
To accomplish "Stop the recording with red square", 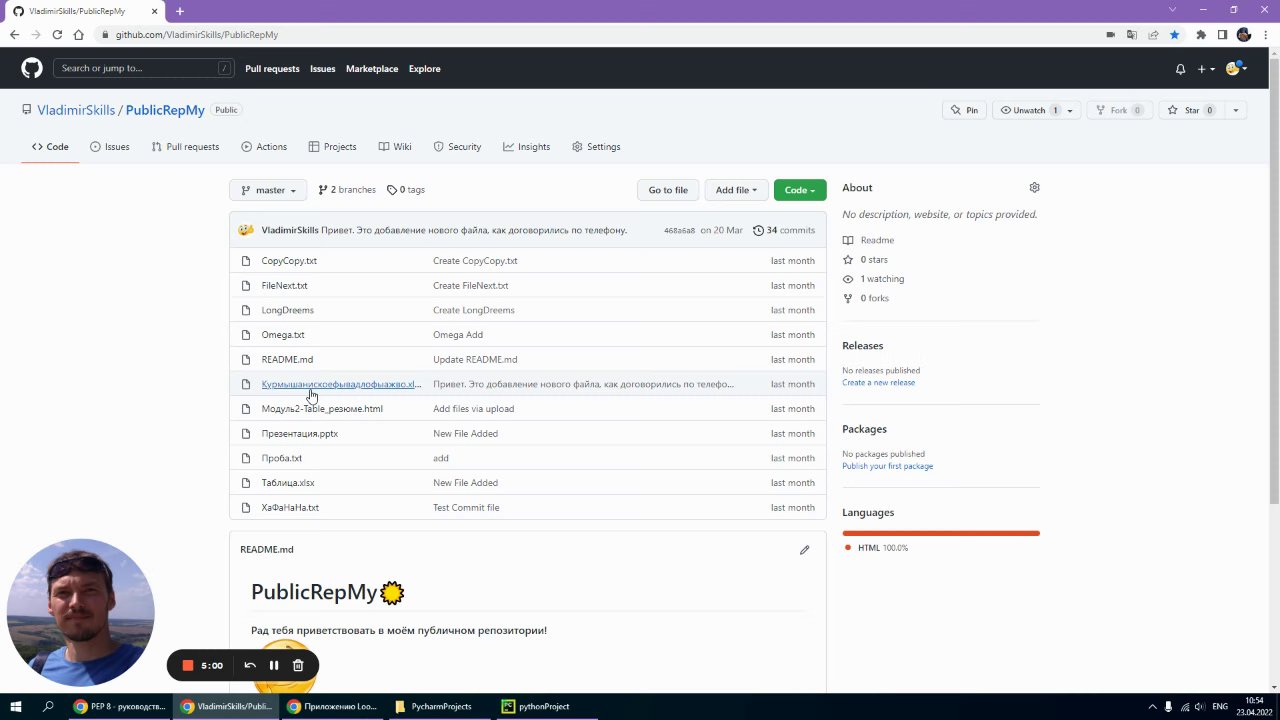I will pyautogui.click(x=187, y=665).
